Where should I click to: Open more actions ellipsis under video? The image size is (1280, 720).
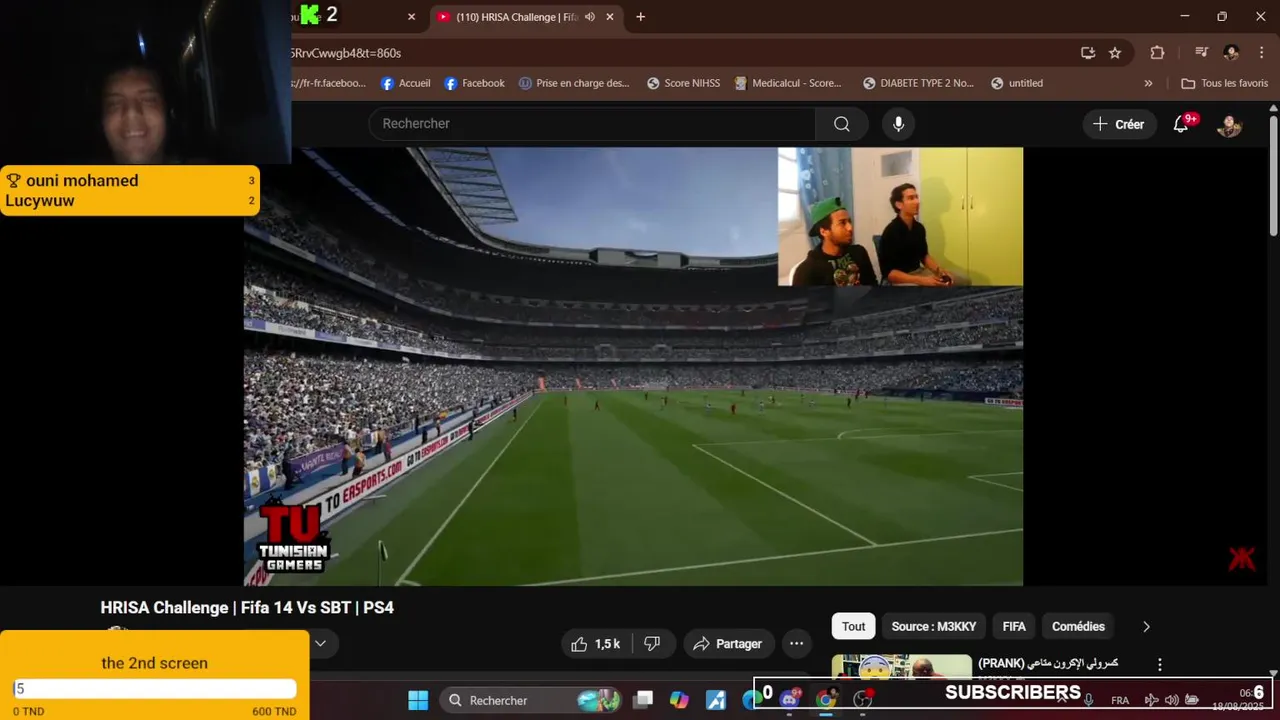click(x=796, y=644)
